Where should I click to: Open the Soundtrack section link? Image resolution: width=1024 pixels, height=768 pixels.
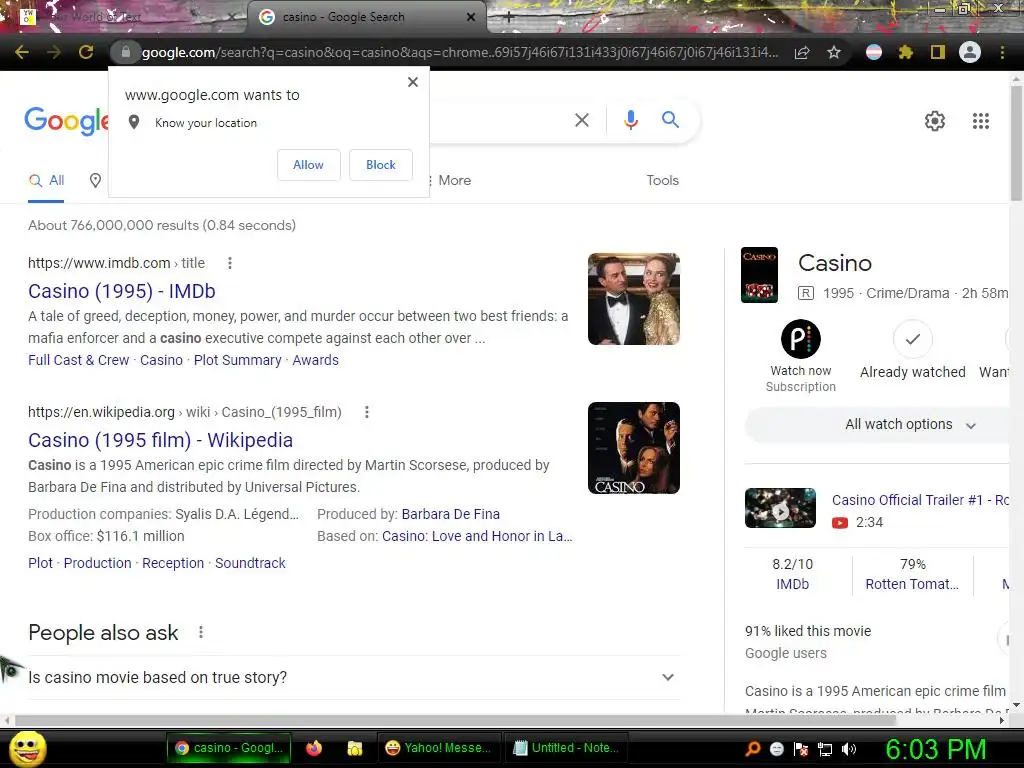(x=250, y=563)
